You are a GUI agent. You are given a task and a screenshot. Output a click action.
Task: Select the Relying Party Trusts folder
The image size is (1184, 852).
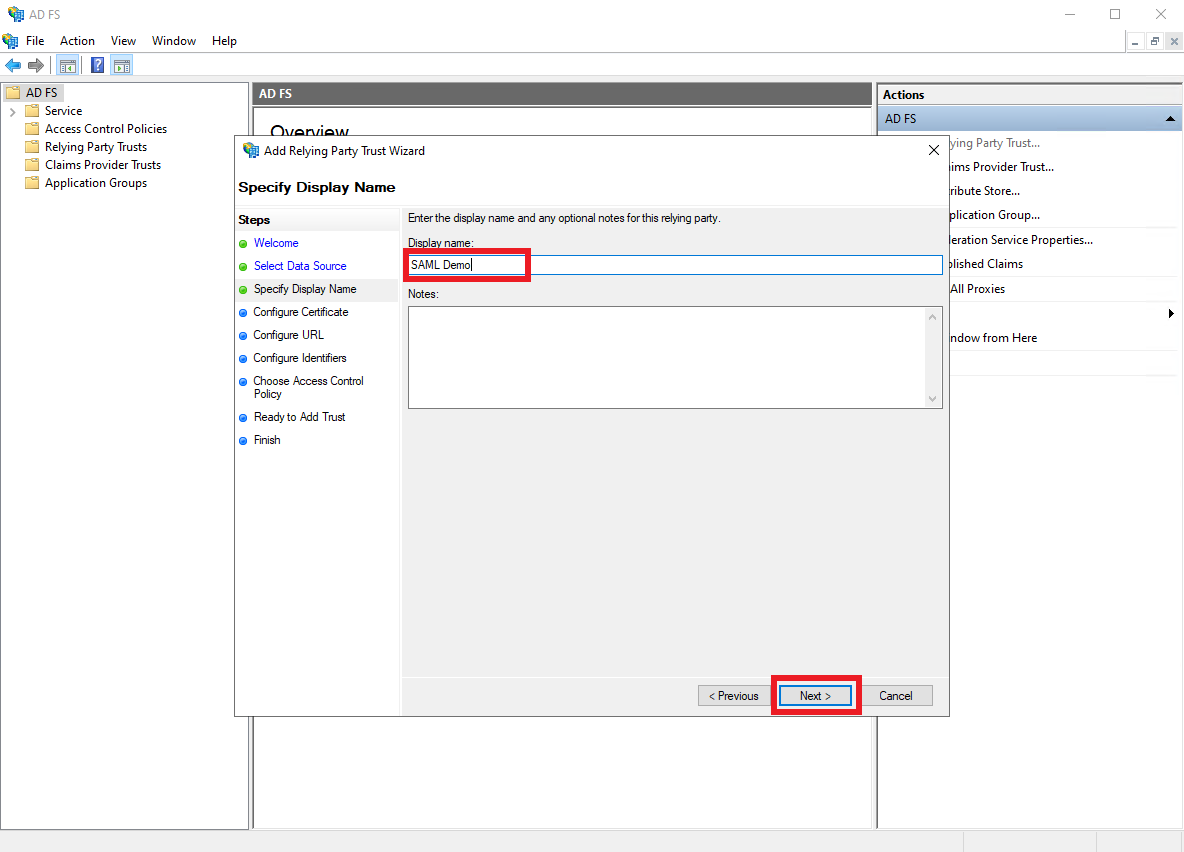(x=95, y=147)
